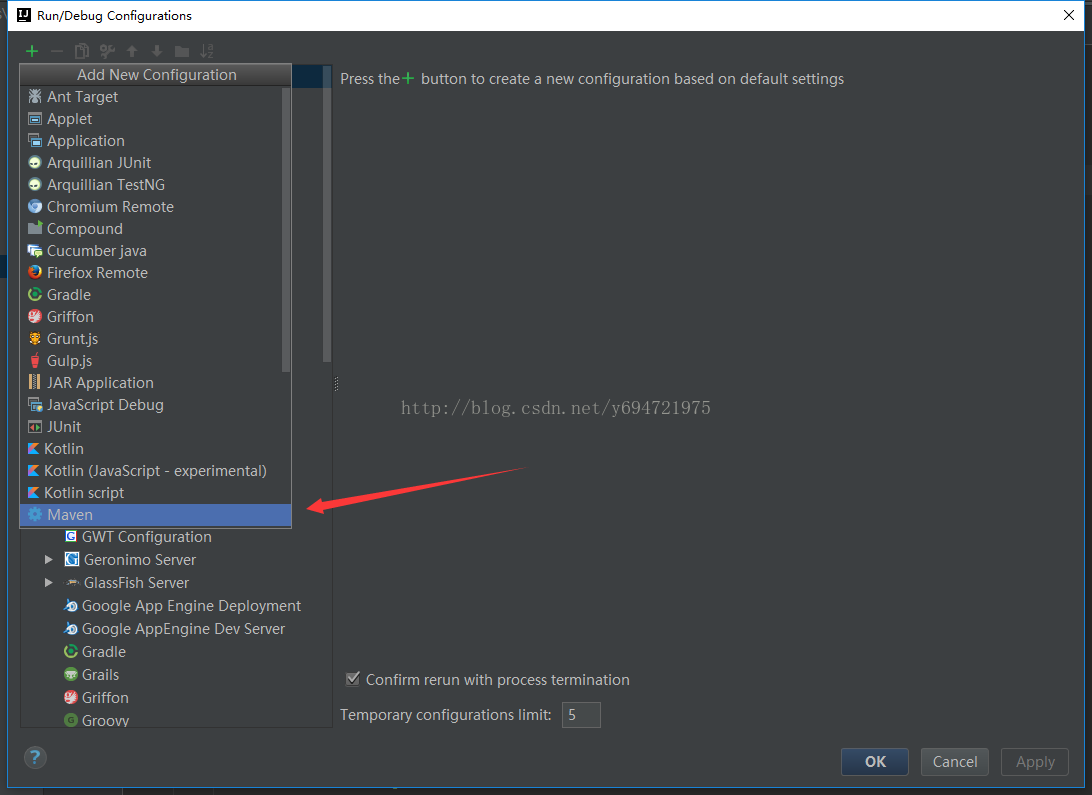Click the Apply button
The image size is (1092, 795).
1035,762
